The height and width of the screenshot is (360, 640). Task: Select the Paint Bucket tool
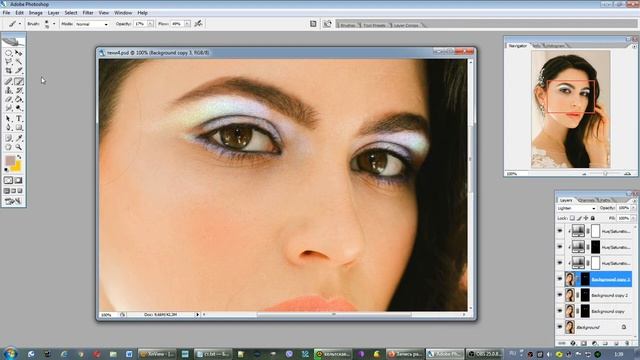click(19, 99)
